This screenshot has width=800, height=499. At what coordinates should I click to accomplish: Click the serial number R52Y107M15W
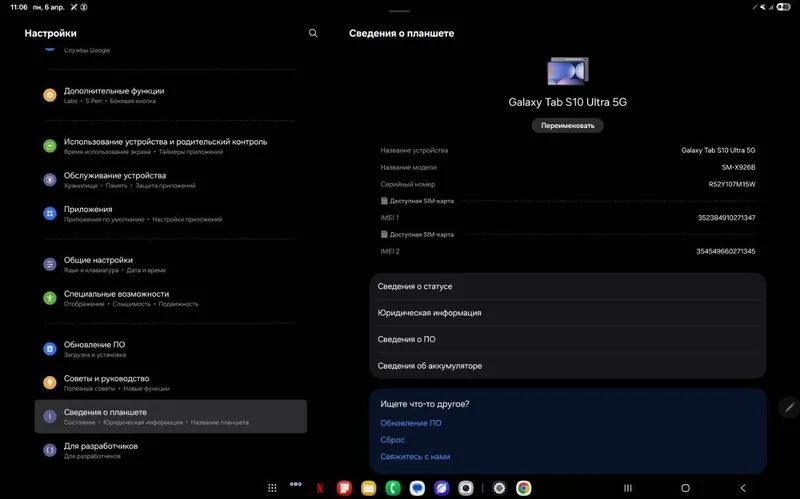tap(732, 184)
